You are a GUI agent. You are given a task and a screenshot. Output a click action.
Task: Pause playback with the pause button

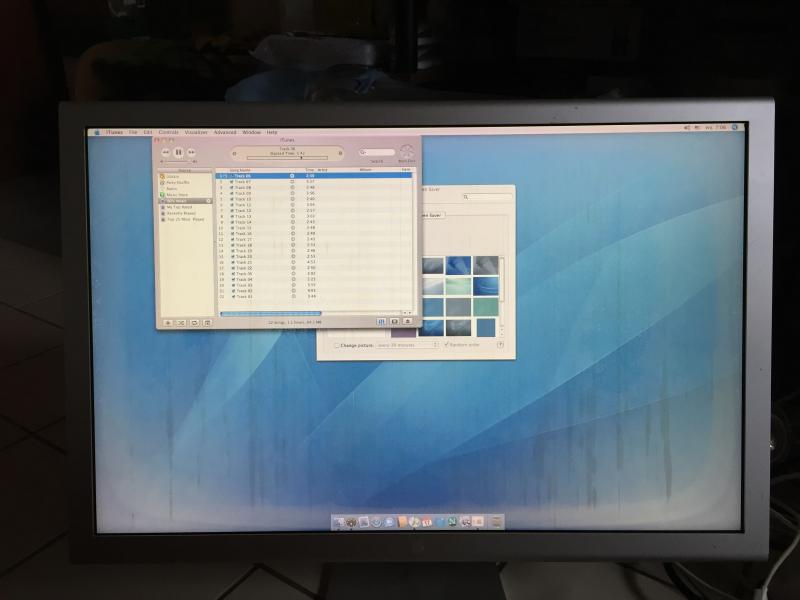(178, 152)
